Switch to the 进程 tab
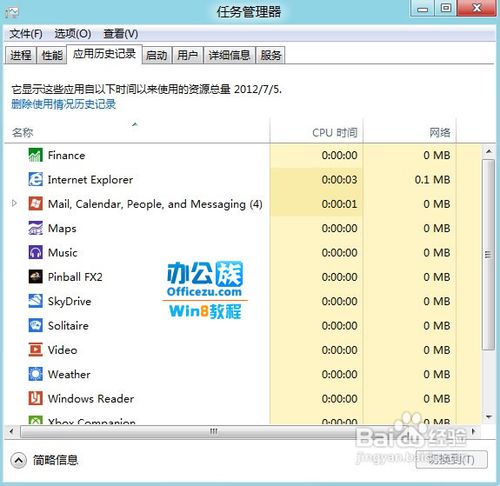Screen dimensions: 500x486 21,55
